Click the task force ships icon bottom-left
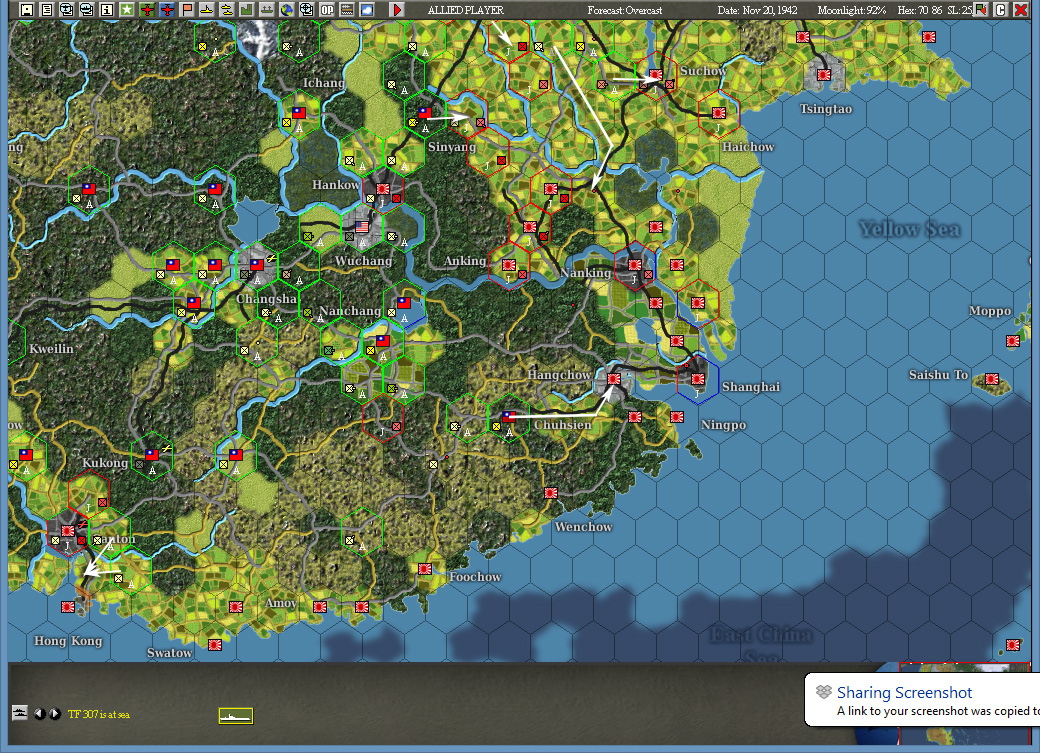 click(x=20, y=713)
